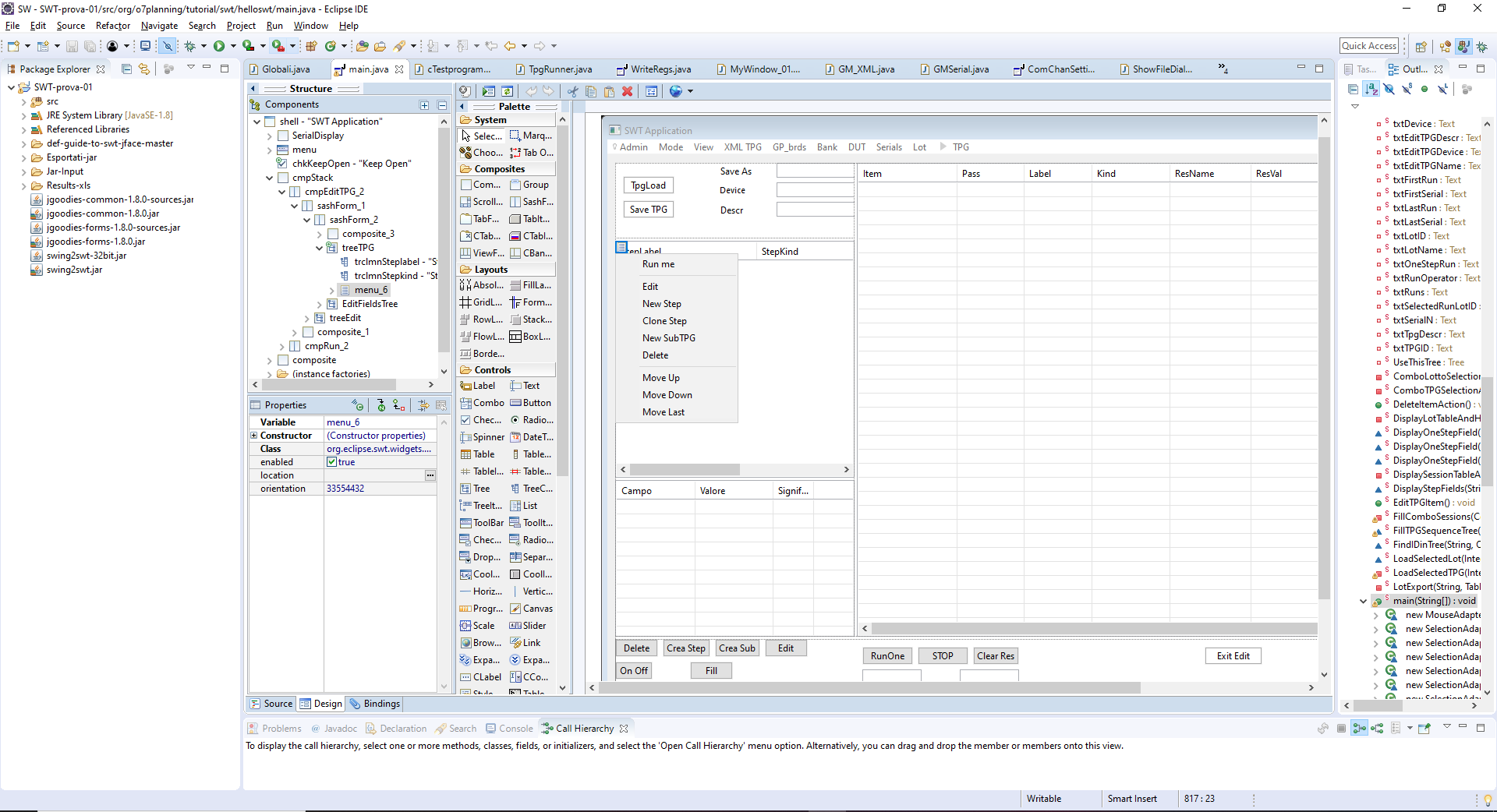The height and width of the screenshot is (812, 1497).
Task: Toggle Hide Static Members in Outline toolbar
Action: [1407, 90]
